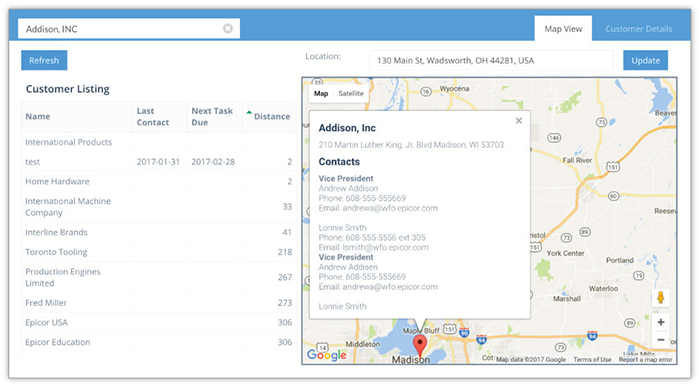700x387 pixels.
Task: Select Epicor Education customer
Action: [158, 342]
